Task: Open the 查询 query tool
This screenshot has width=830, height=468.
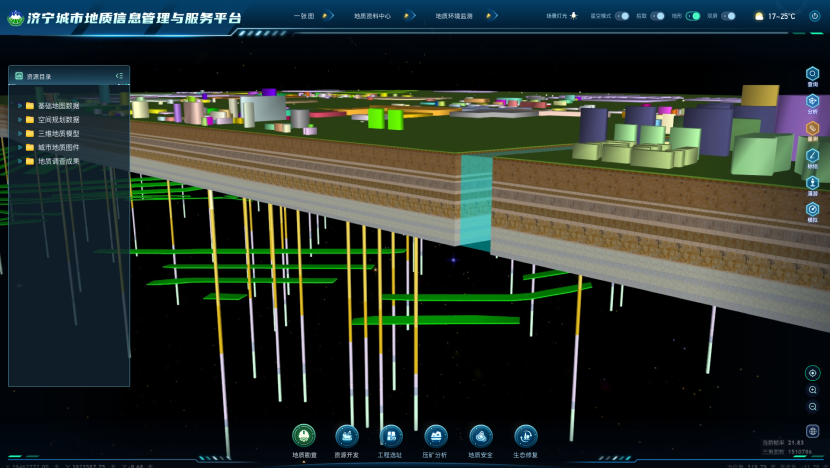Action: [x=812, y=74]
